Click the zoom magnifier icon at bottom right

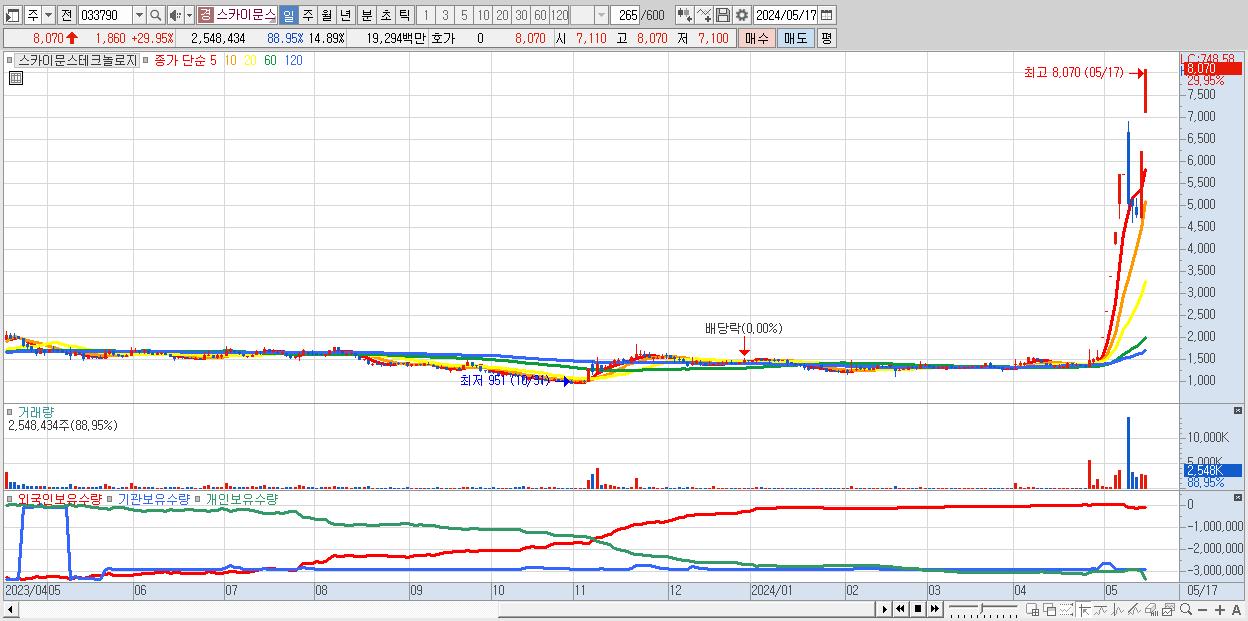point(1186,609)
